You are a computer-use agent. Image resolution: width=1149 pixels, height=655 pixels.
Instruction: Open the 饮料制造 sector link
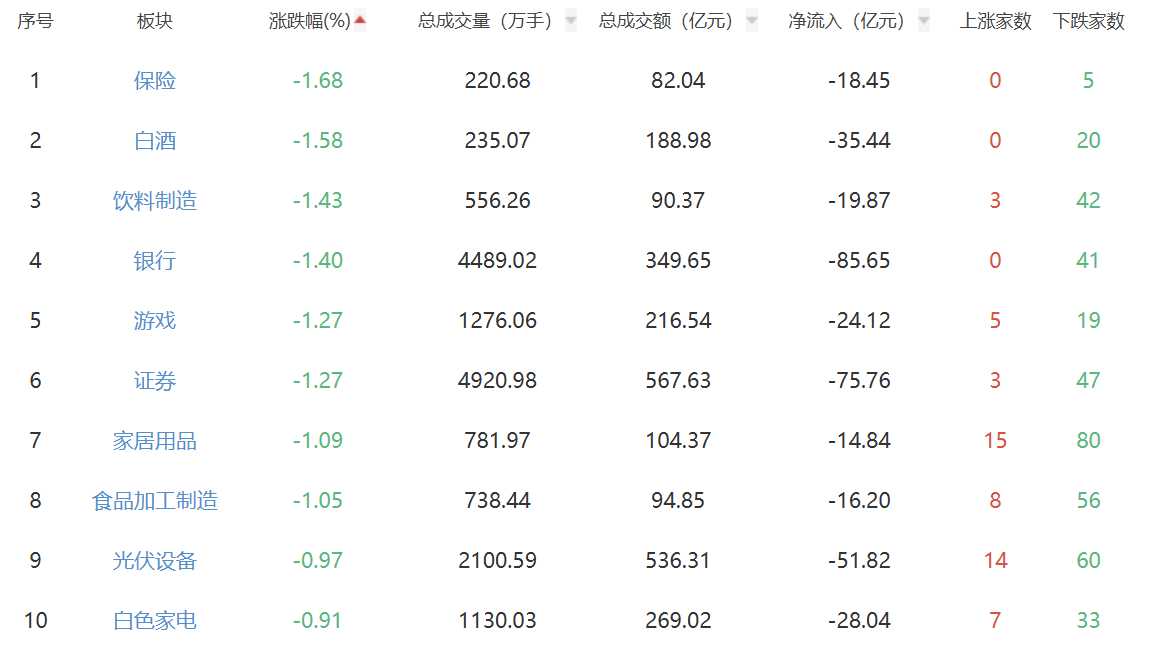[x=155, y=201]
